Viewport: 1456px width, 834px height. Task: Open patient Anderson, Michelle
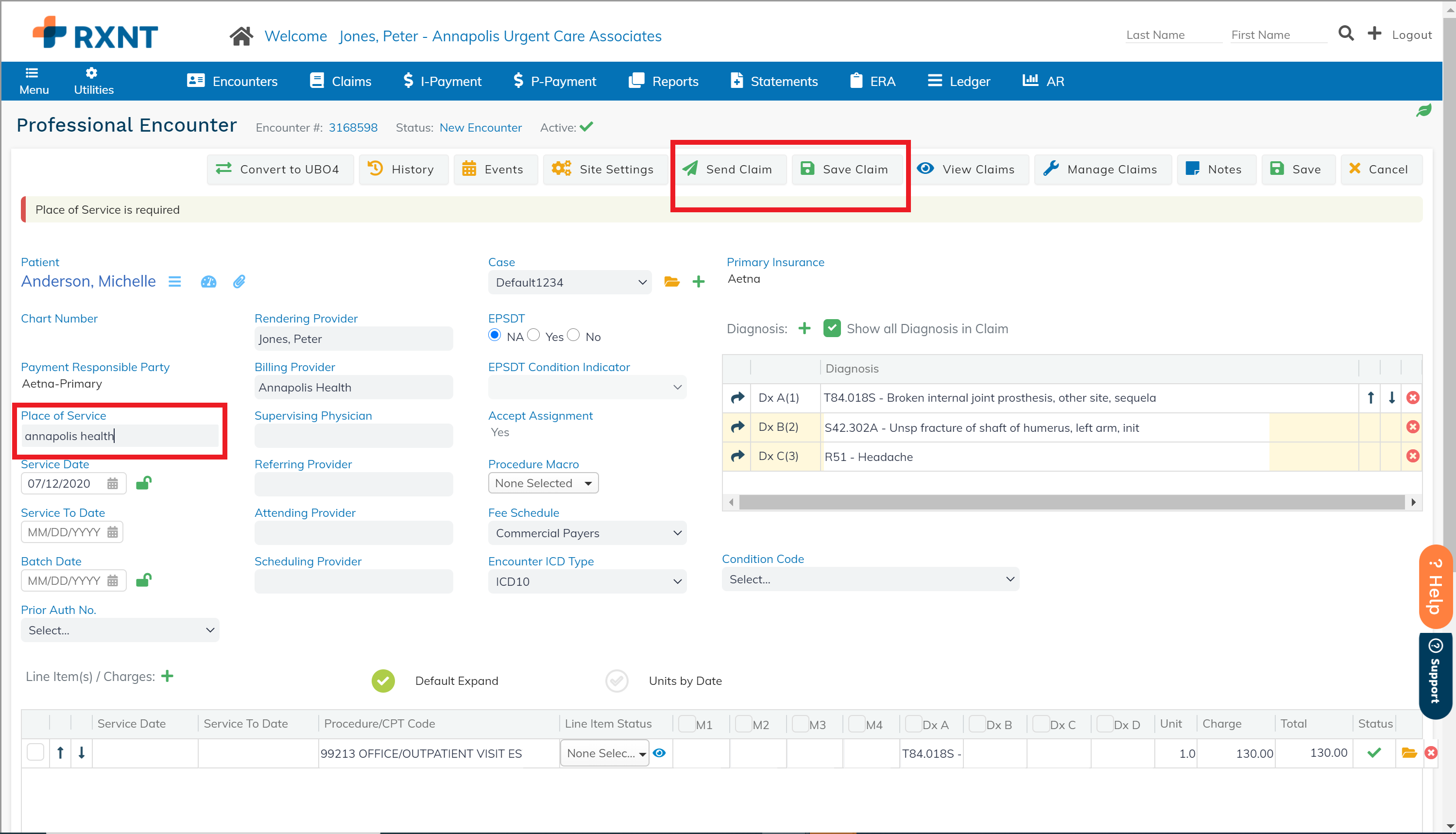88,281
